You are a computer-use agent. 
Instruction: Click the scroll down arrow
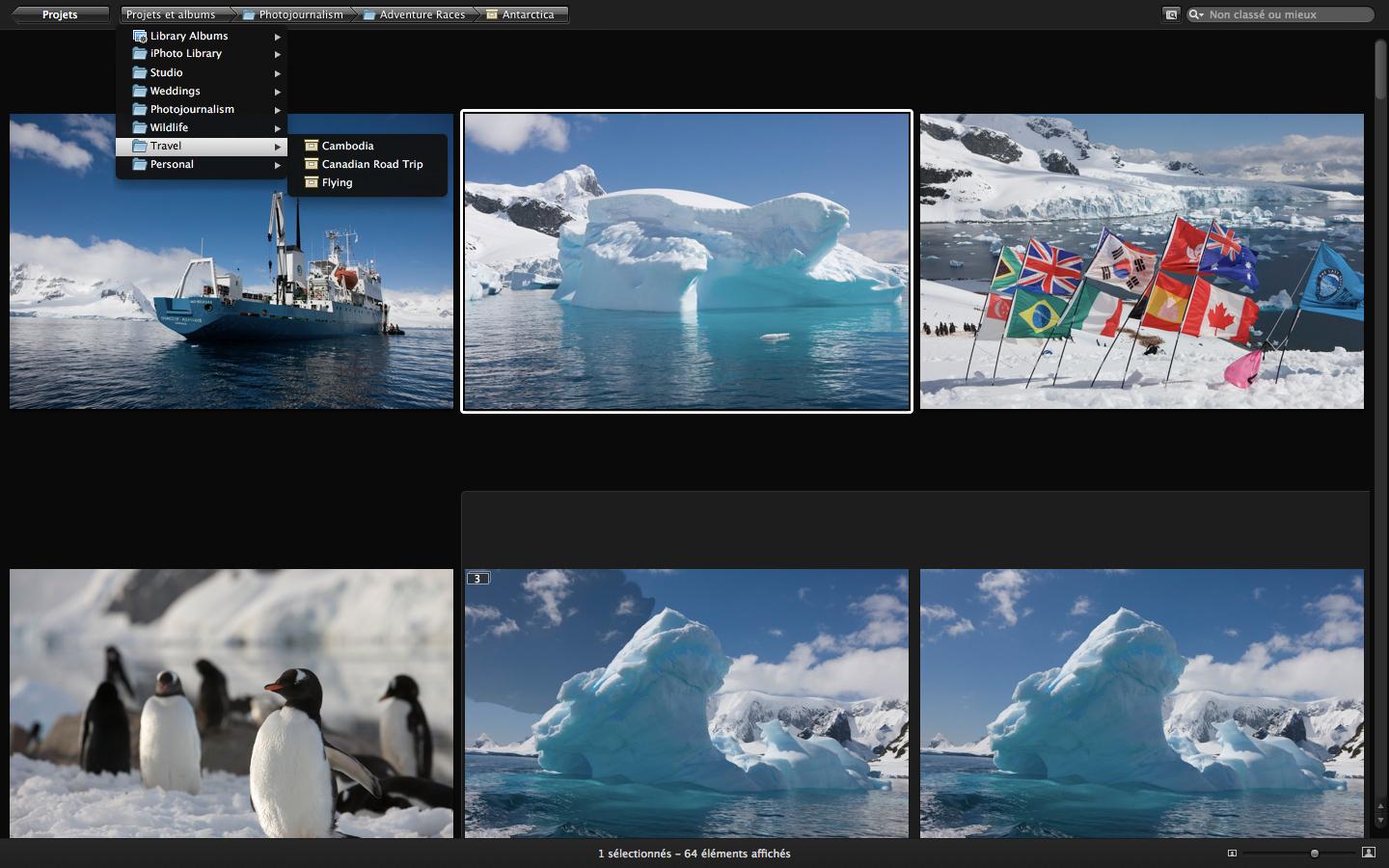pyautogui.click(x=1380, y=821)
